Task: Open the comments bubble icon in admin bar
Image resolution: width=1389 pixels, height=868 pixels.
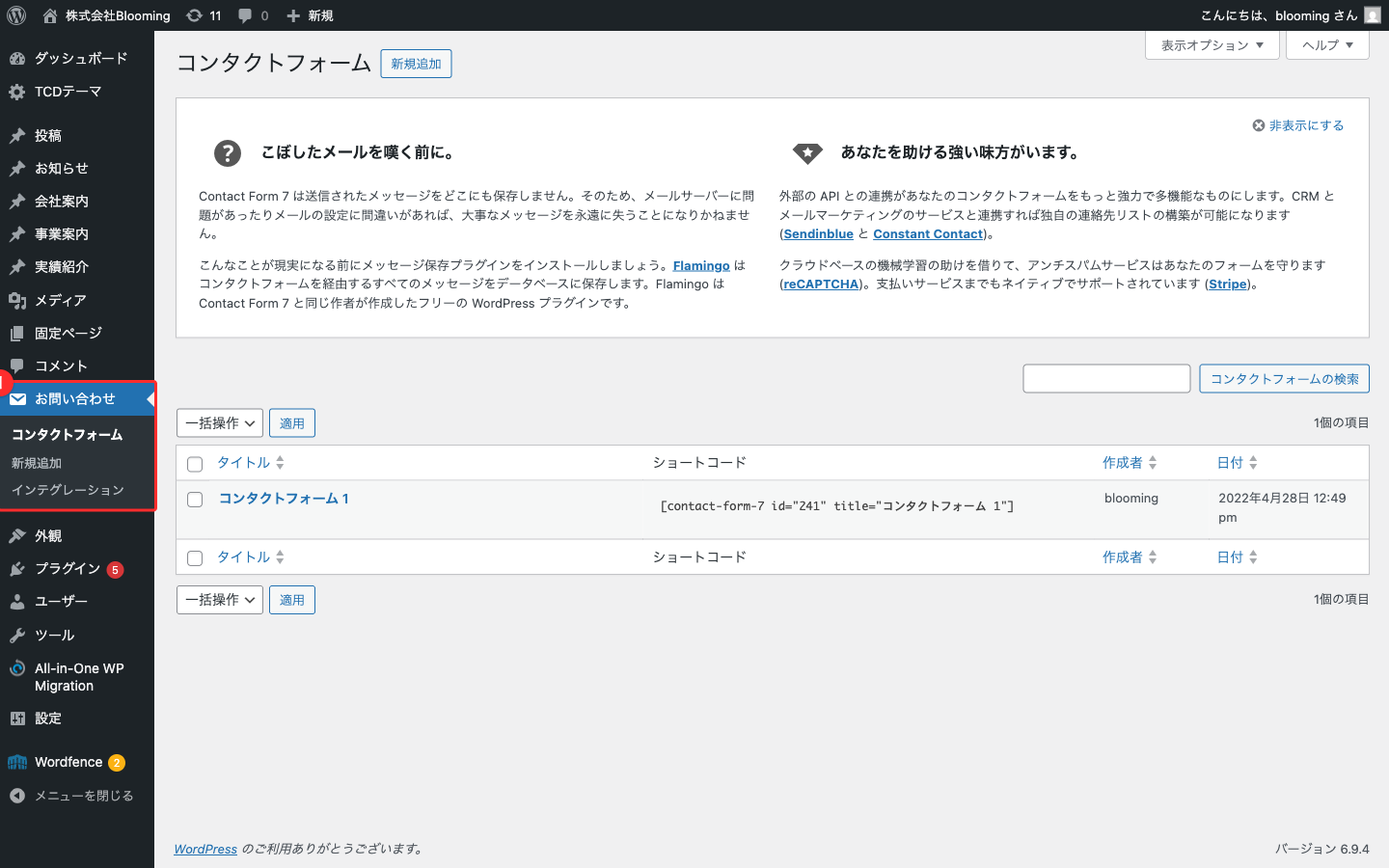Action: click(245, 15)
